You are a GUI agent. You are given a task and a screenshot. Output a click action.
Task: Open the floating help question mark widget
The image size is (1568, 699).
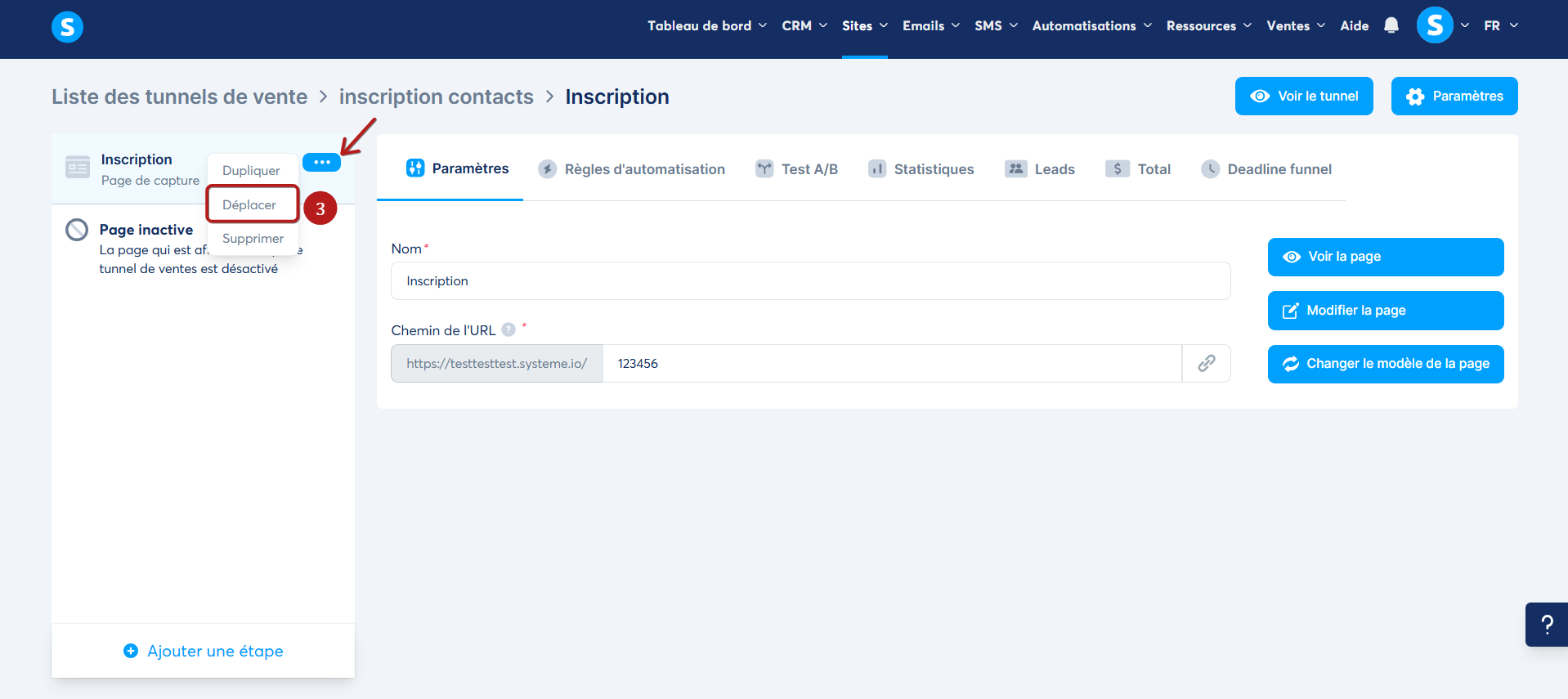point(1547,625)
